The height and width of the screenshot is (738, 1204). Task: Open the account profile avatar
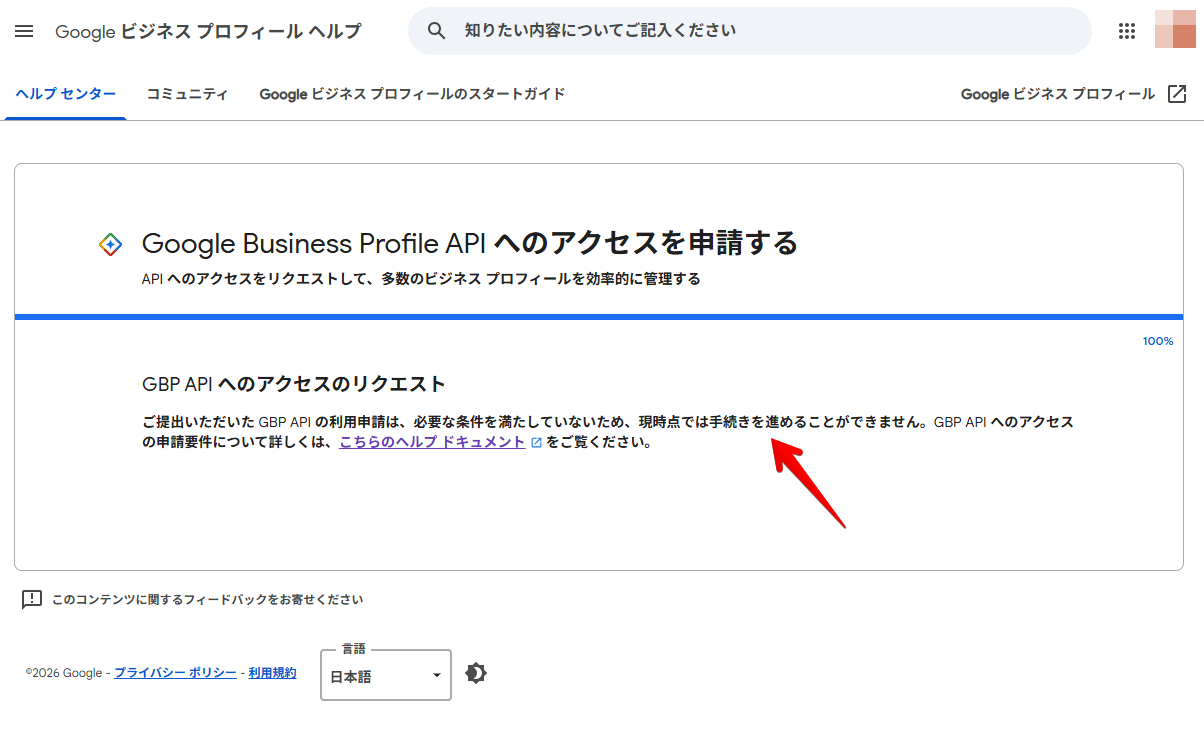coord(1175,30)
